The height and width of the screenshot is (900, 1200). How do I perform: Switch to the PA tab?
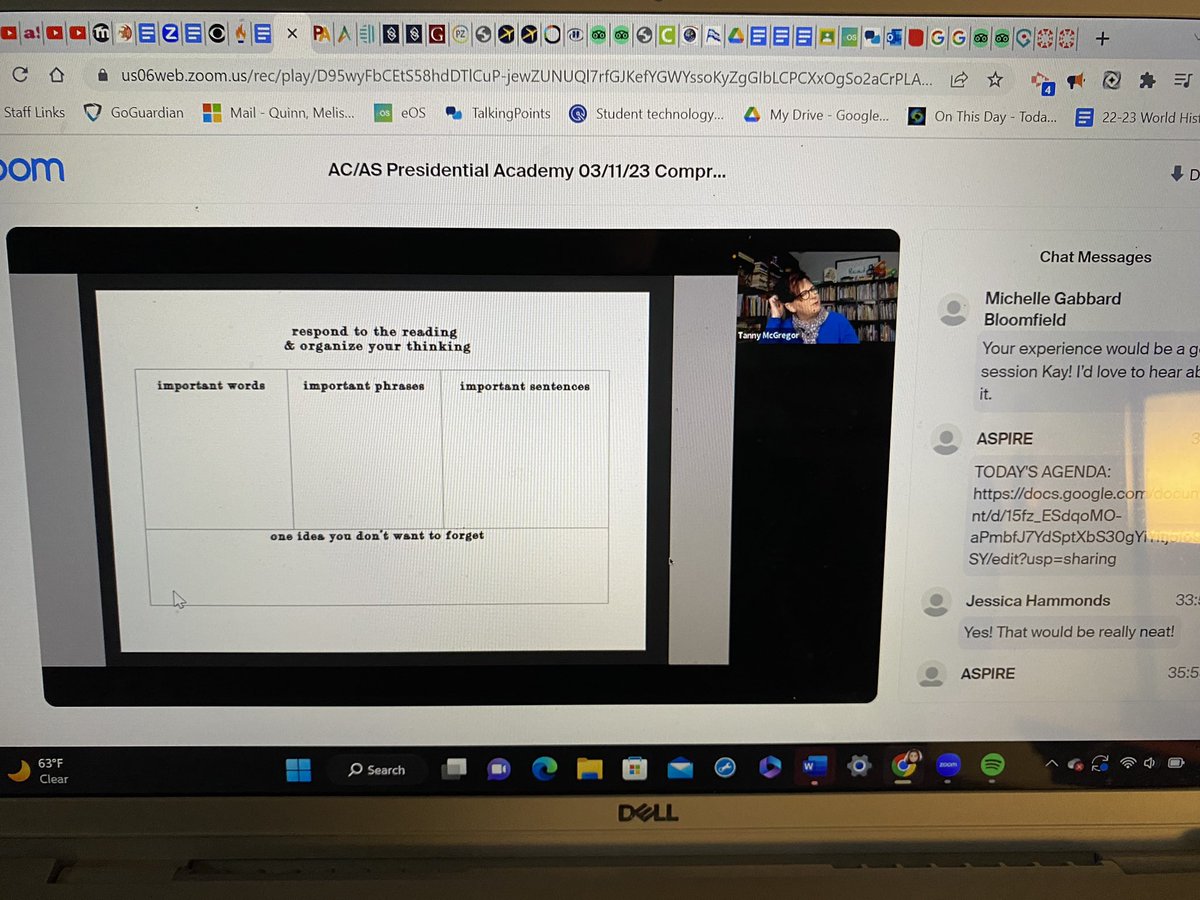[x=322, y=34]
